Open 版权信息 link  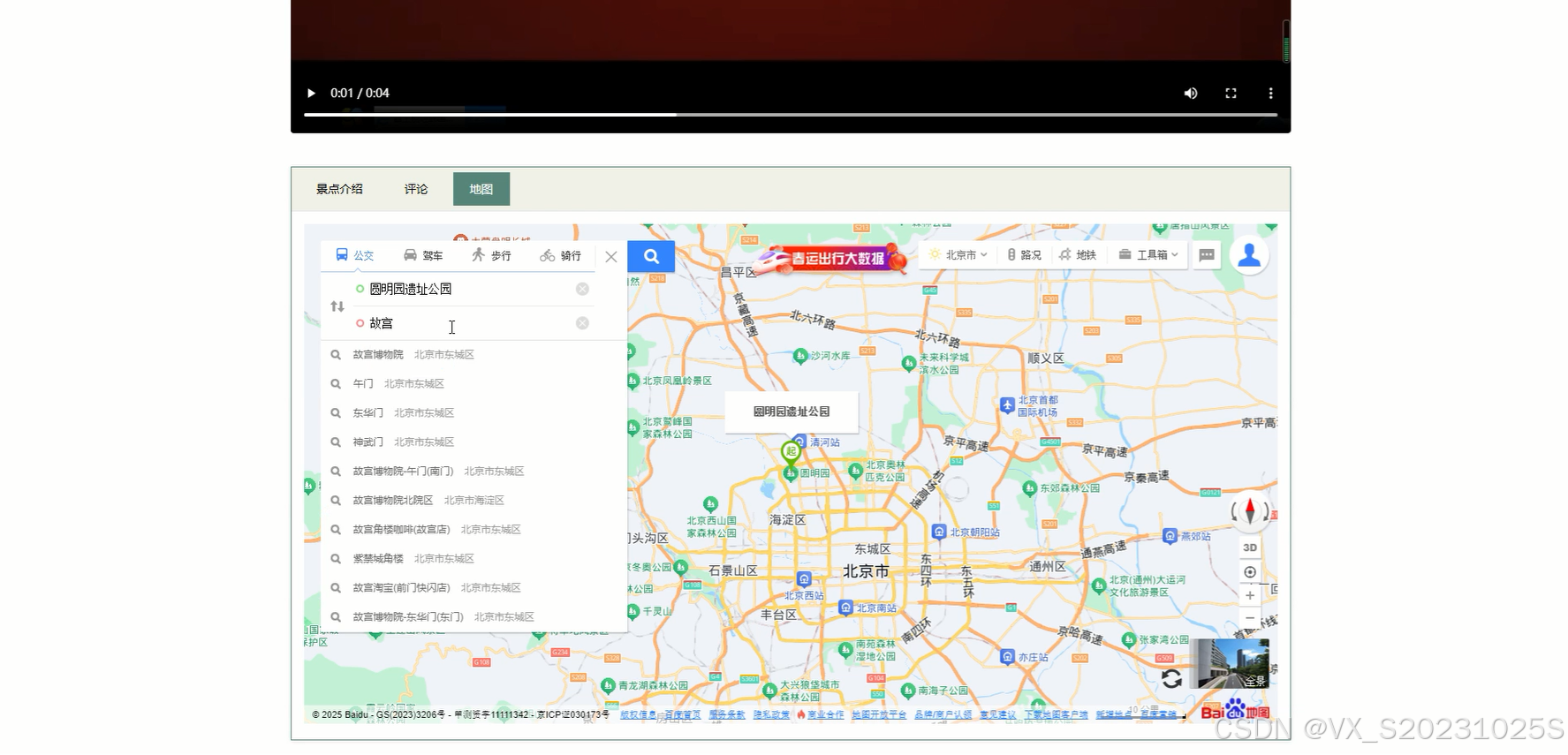click(x=639, y=714)
